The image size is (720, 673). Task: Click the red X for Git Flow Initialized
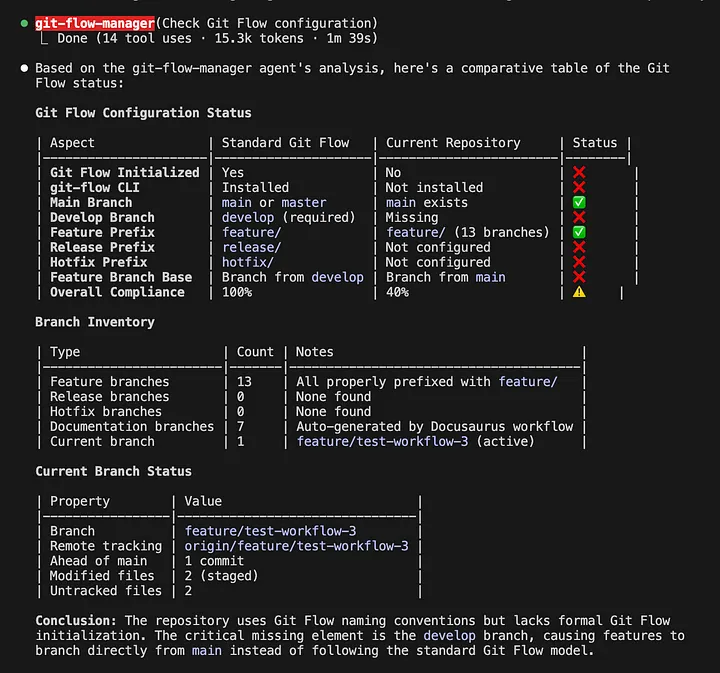(579, 173)
